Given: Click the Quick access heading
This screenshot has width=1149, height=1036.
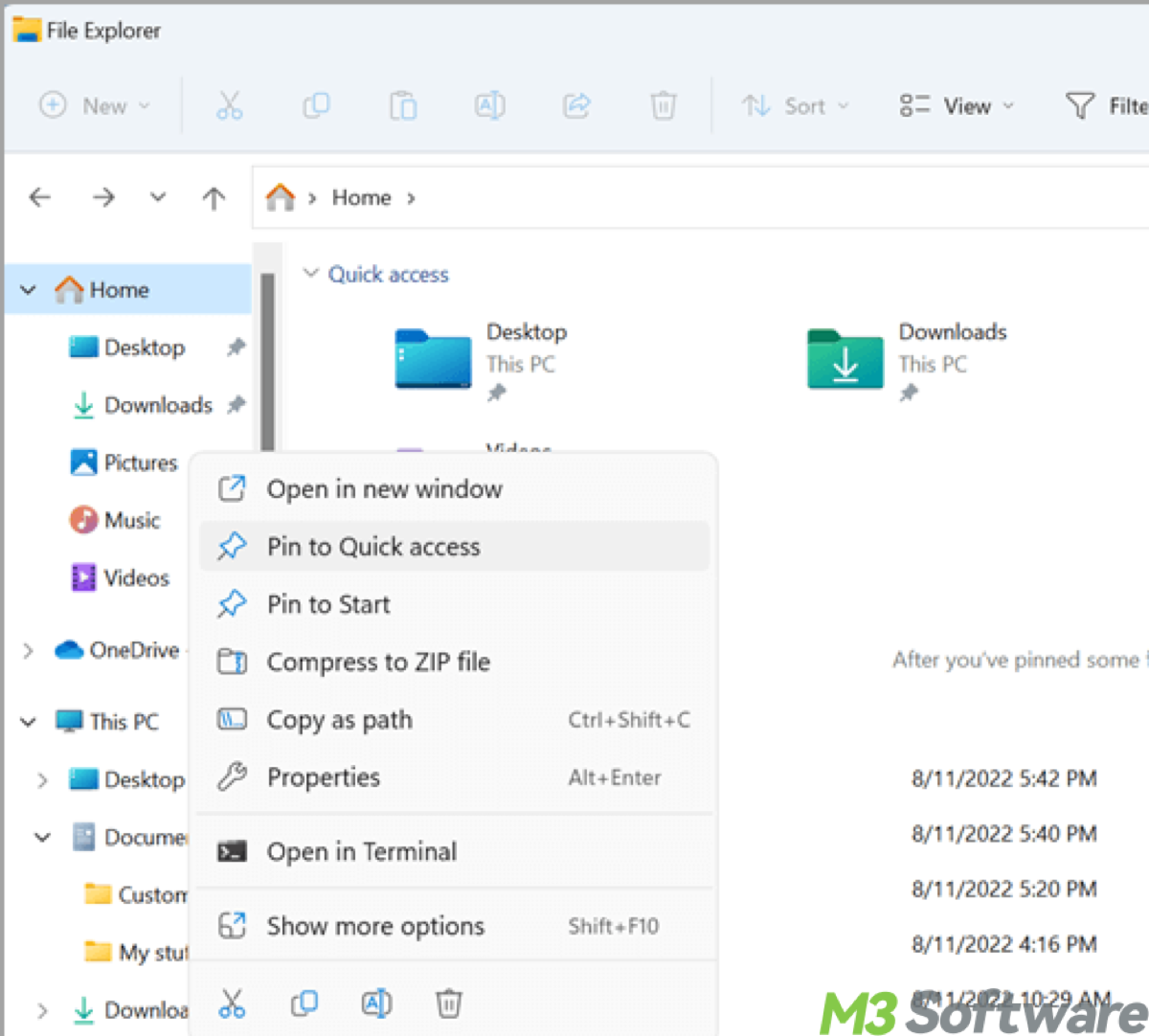Looking at the screenshot, I should 389,274.
